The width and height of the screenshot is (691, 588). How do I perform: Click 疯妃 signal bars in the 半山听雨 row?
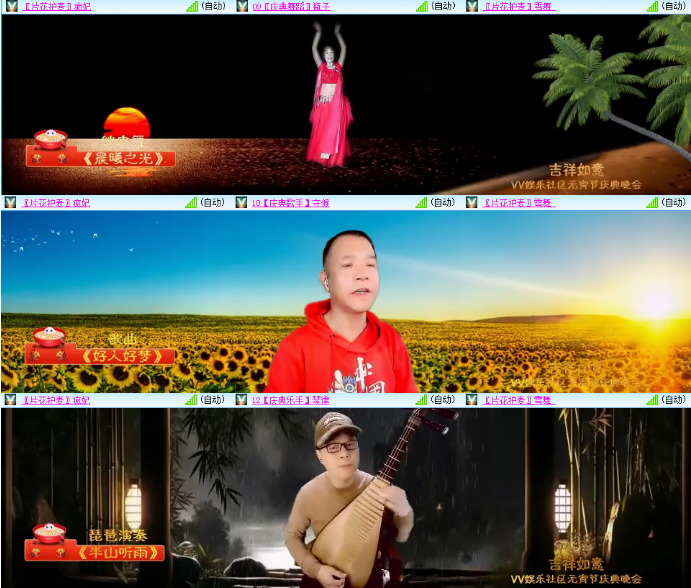pyautogui.click(x=191, y=400)
